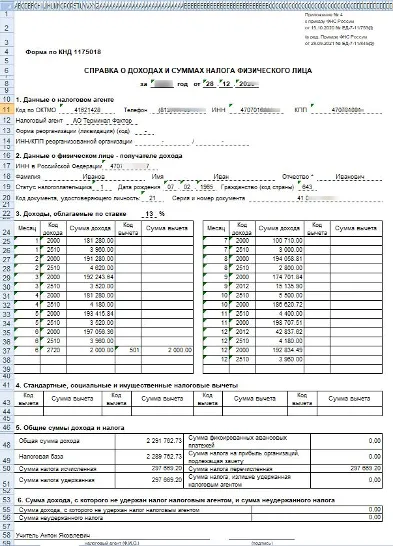
Task: Select the Налоговая база value cell
Action: click(149, 457)
